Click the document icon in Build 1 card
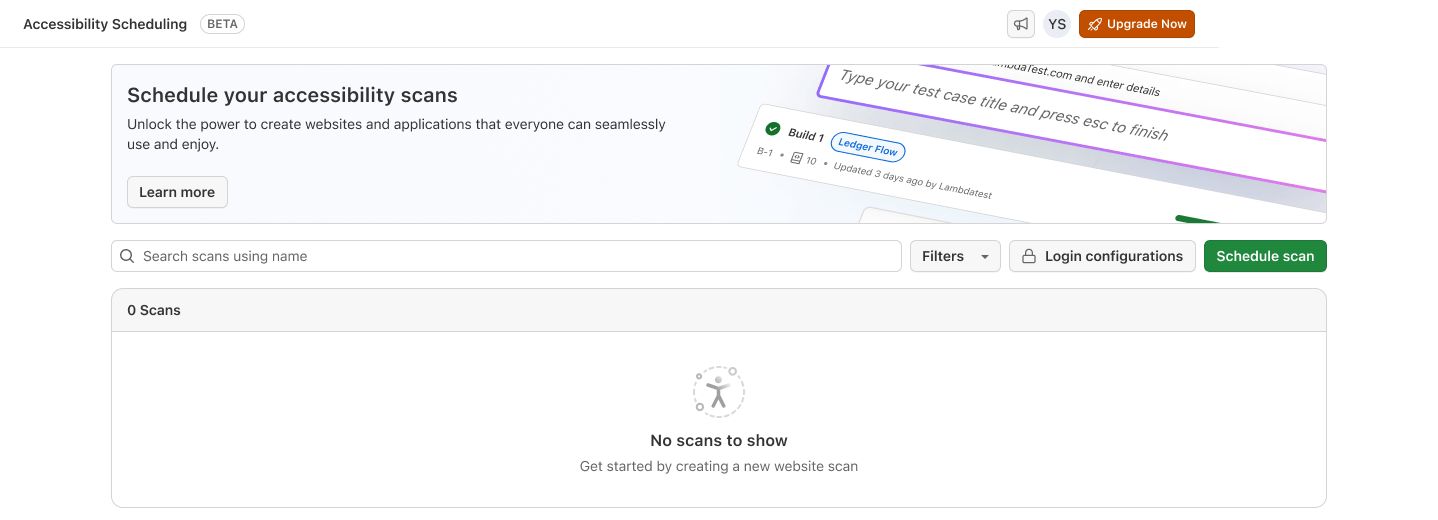 pyautogui.click(x=796, y=158)
